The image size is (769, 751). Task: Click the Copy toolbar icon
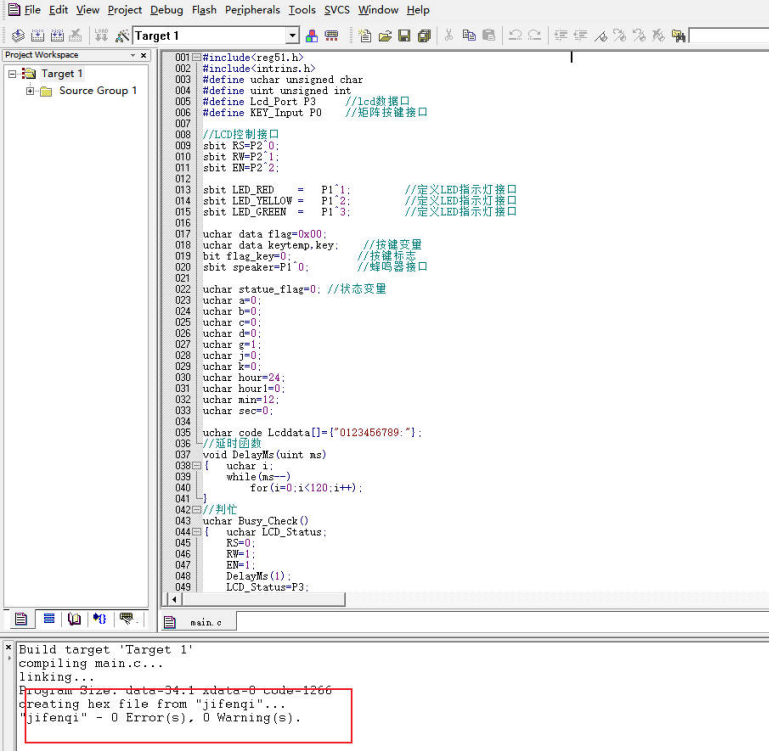click(x=469, y=35)
